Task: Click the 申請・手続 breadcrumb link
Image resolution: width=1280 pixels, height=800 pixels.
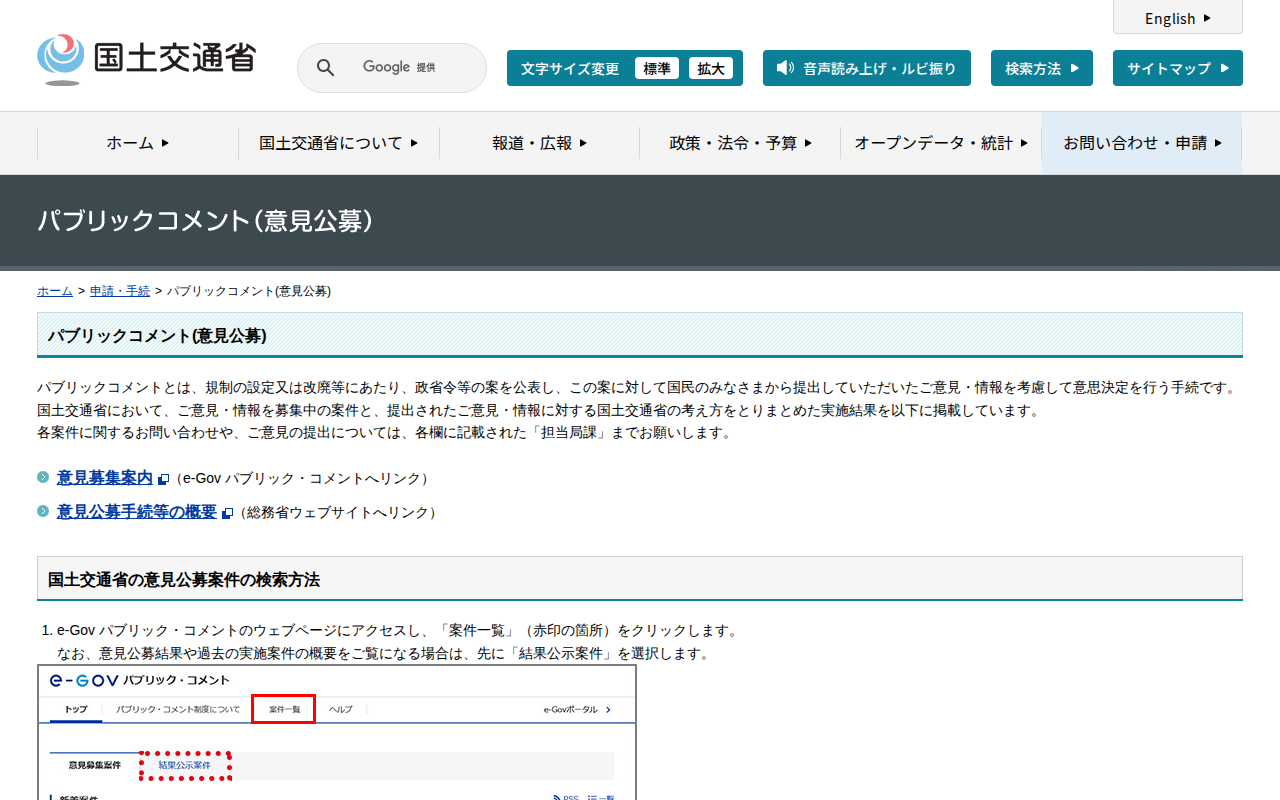Action: [120, 291]
